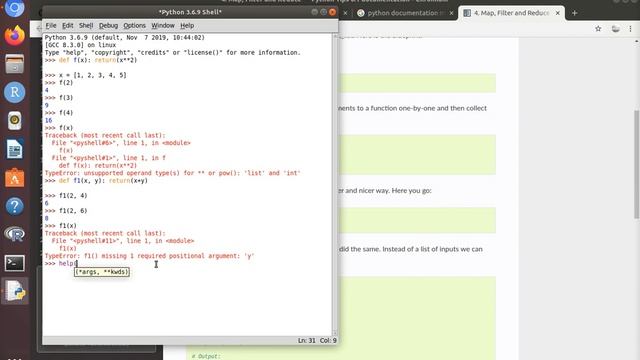Switch to 'Map, Filter and Reduce' browser tab

point(512,13)
